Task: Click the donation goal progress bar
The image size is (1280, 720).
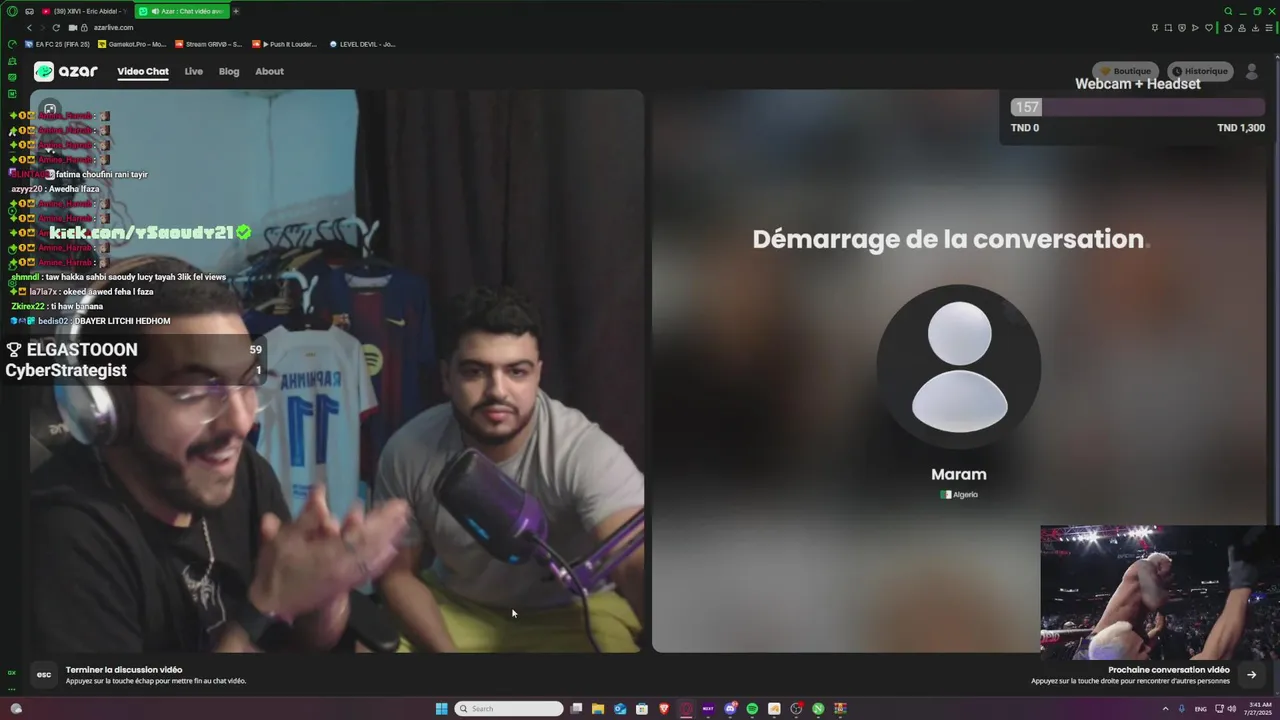Action: (x=1138, y=107)
